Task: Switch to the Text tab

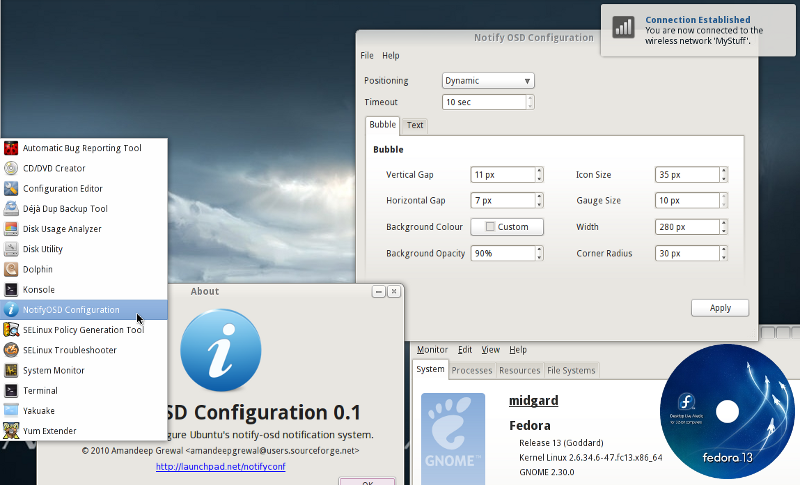Action: click(415, 125)
